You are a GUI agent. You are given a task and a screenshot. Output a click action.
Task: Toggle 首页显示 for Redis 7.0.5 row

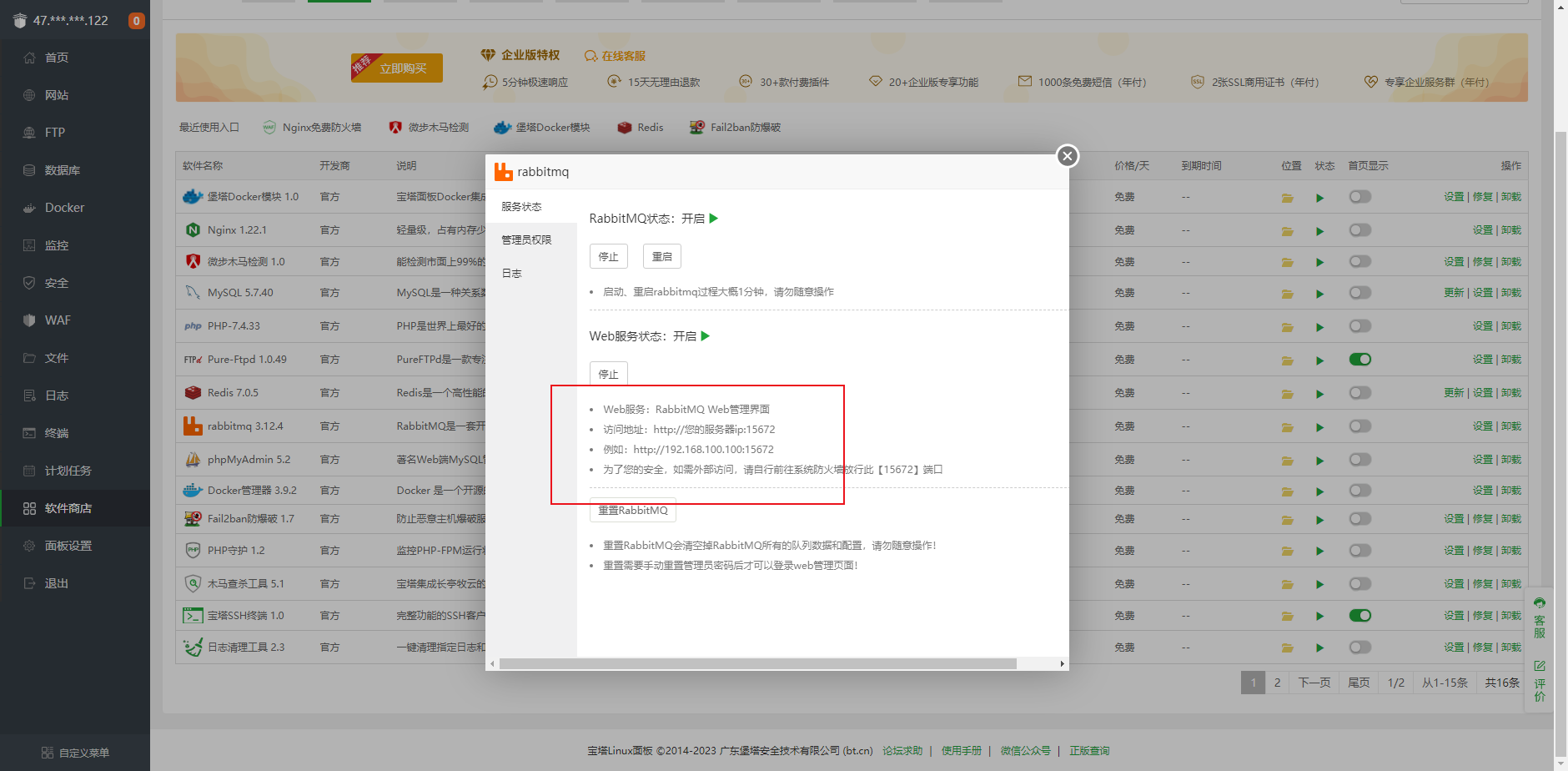pos(1360,392)
